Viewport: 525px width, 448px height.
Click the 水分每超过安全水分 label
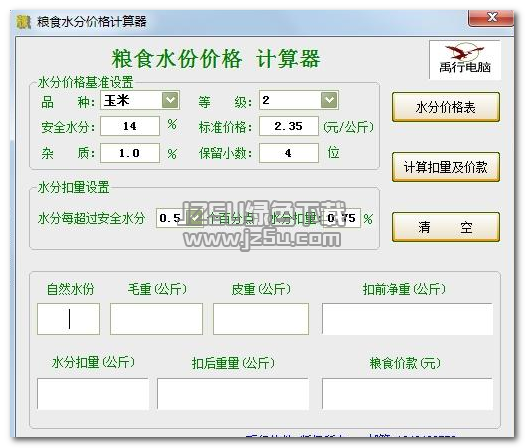(x=91, y=219)
